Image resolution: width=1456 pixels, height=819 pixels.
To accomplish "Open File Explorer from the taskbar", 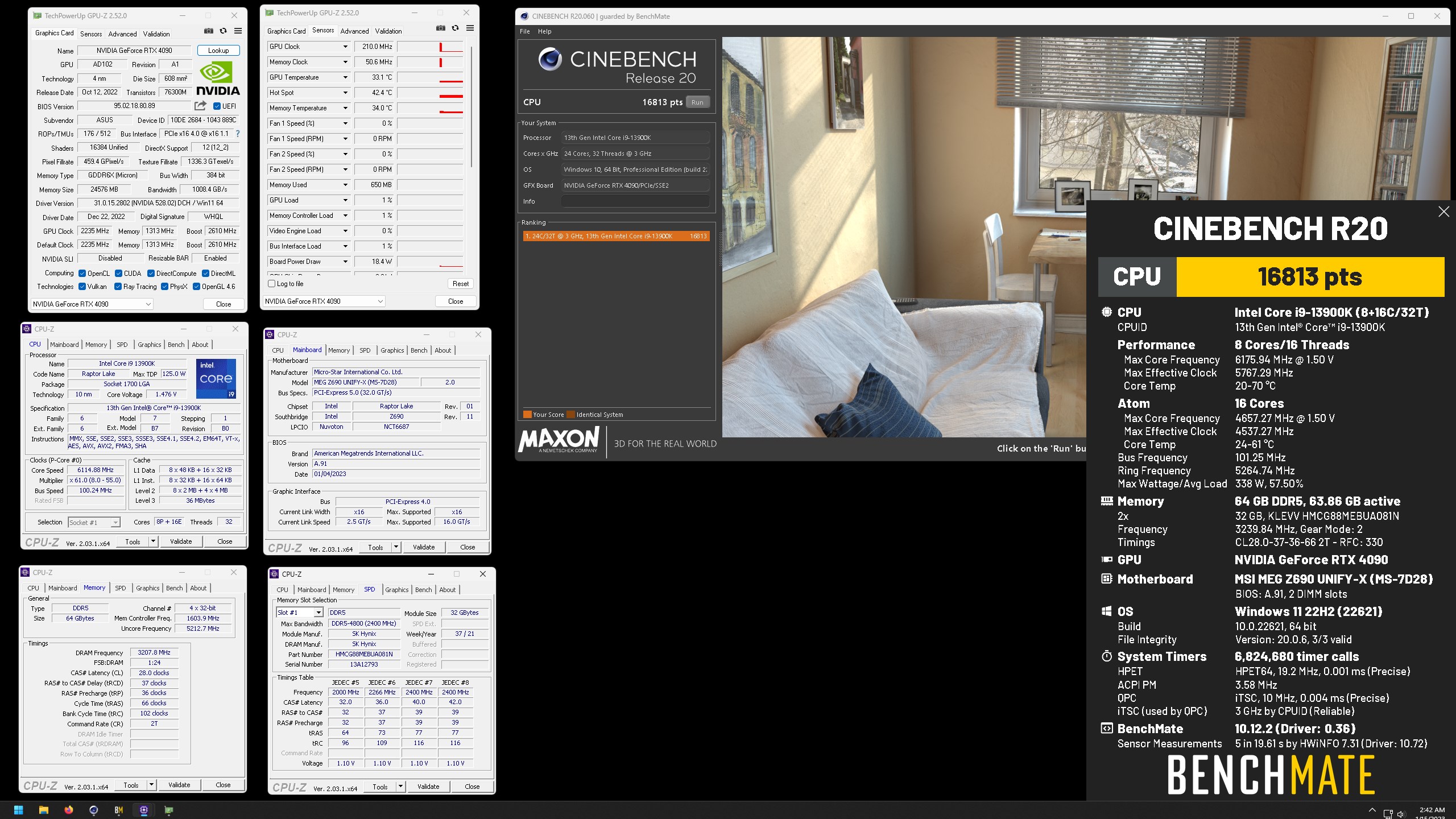I will click(44, 810).
